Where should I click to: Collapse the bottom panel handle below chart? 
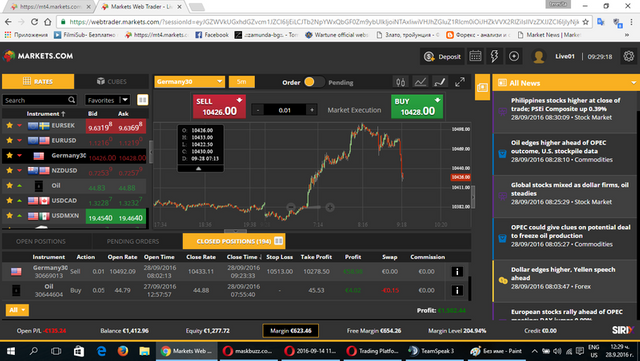[x=236, y=231]
